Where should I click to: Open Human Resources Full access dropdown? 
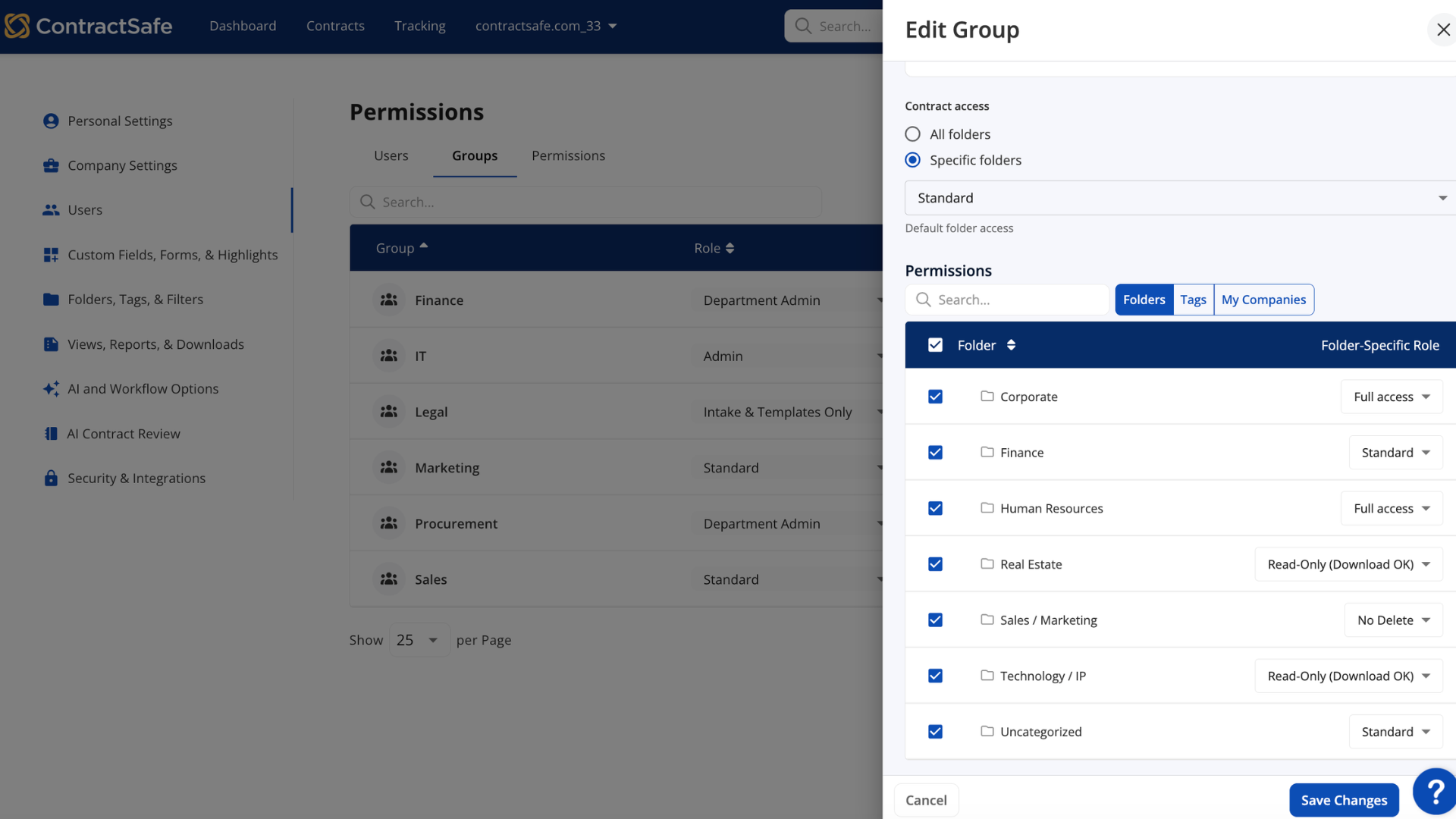pos(1392,508)
